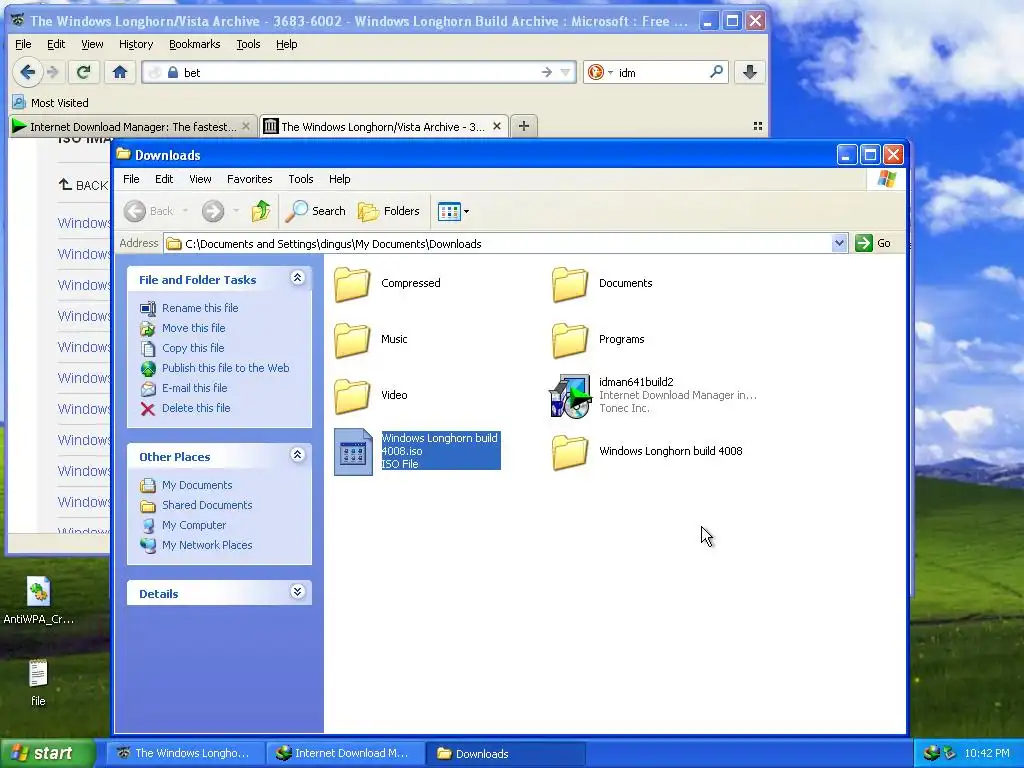
Task: Click Copy this file
Action: click(x=193, y=348)
